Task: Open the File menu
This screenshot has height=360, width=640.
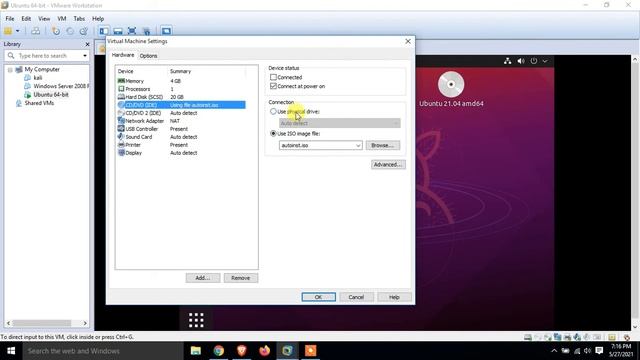Action: [x=10, y=19]
